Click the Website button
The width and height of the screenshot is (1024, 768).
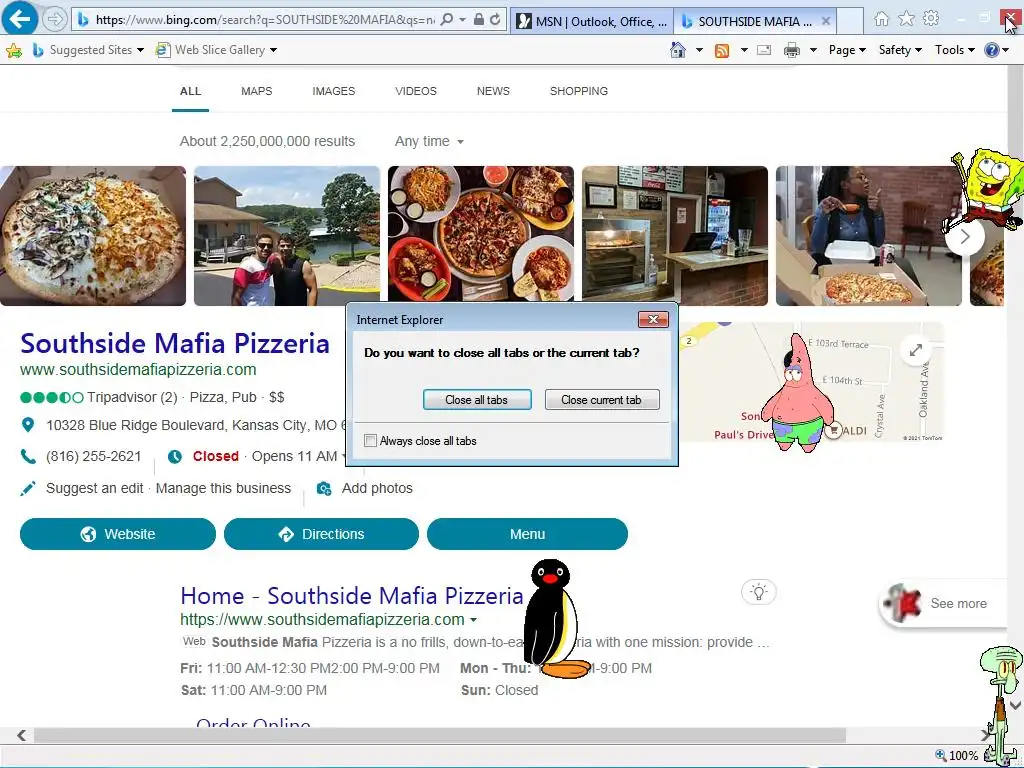click(x=118, y=534)
